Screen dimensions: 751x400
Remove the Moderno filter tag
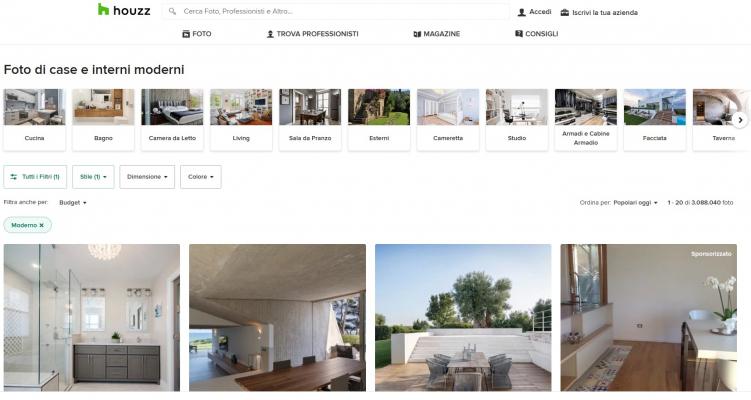coord(42,225)
